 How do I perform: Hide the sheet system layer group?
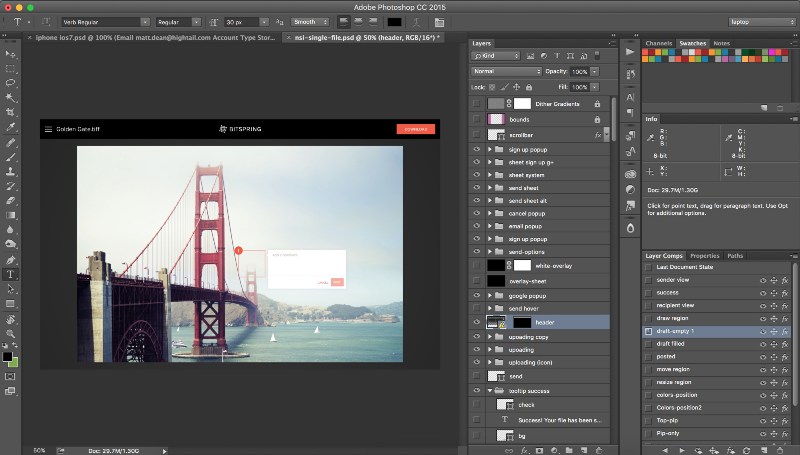[477, 175]
